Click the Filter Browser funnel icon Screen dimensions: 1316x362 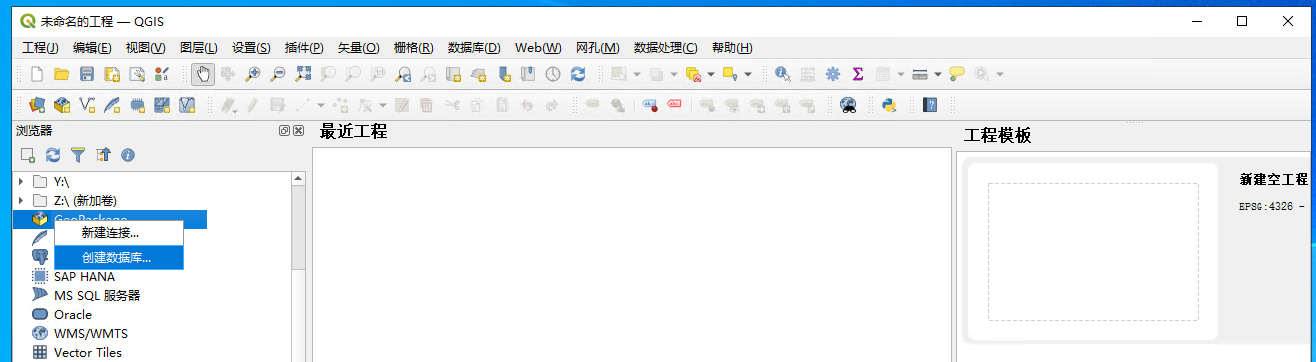point(77,155)
